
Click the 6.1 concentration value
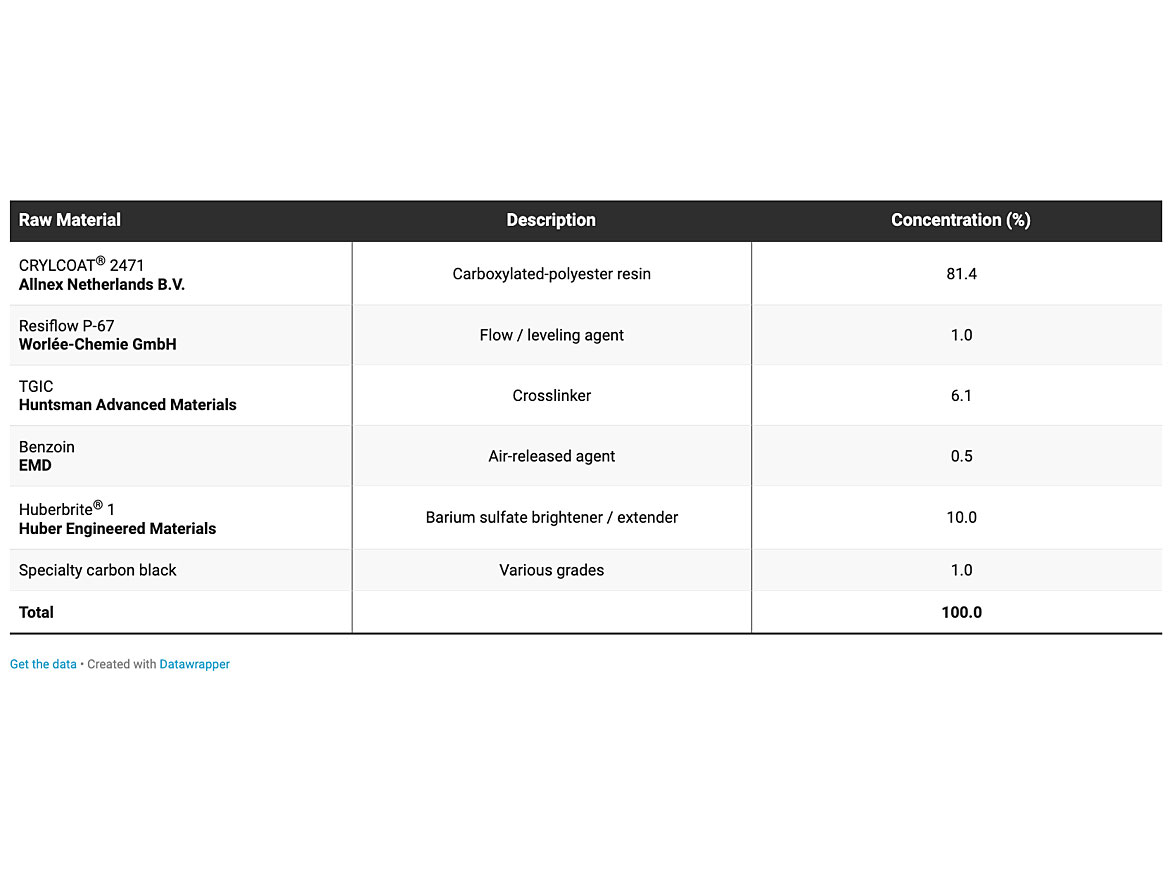tap(961, 396)
